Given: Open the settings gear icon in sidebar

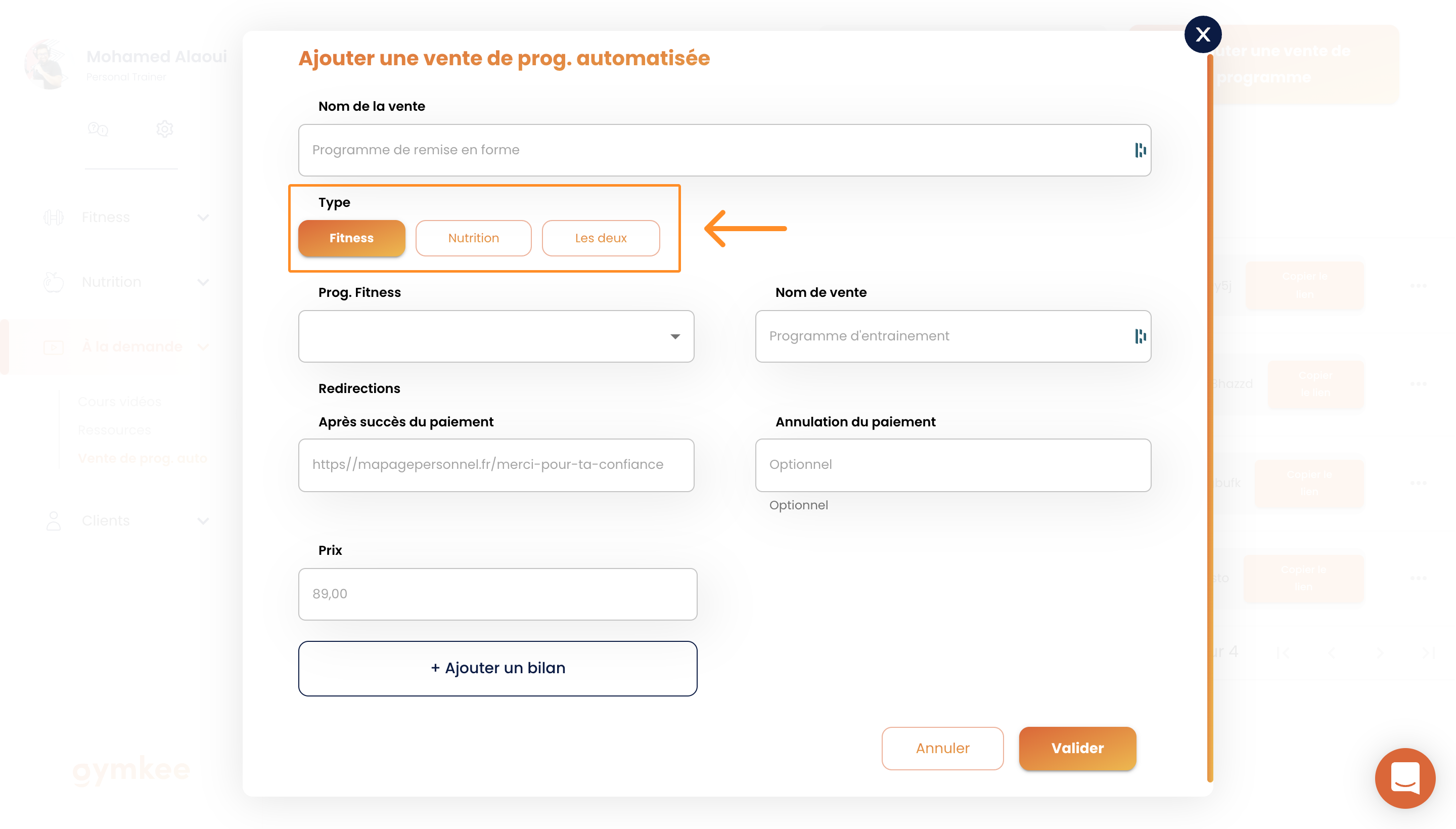Looking at the screenshot, I should (164, 129).
